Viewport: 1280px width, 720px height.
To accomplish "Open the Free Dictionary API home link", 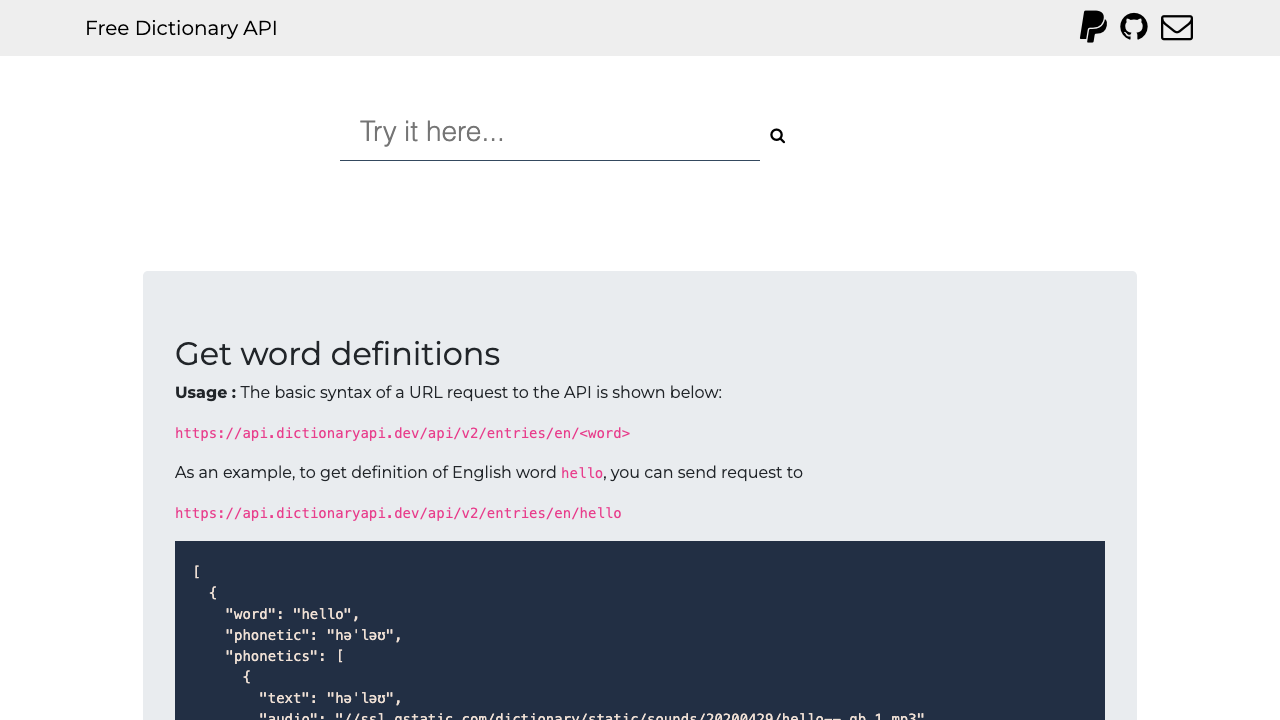I will point(181,28).
